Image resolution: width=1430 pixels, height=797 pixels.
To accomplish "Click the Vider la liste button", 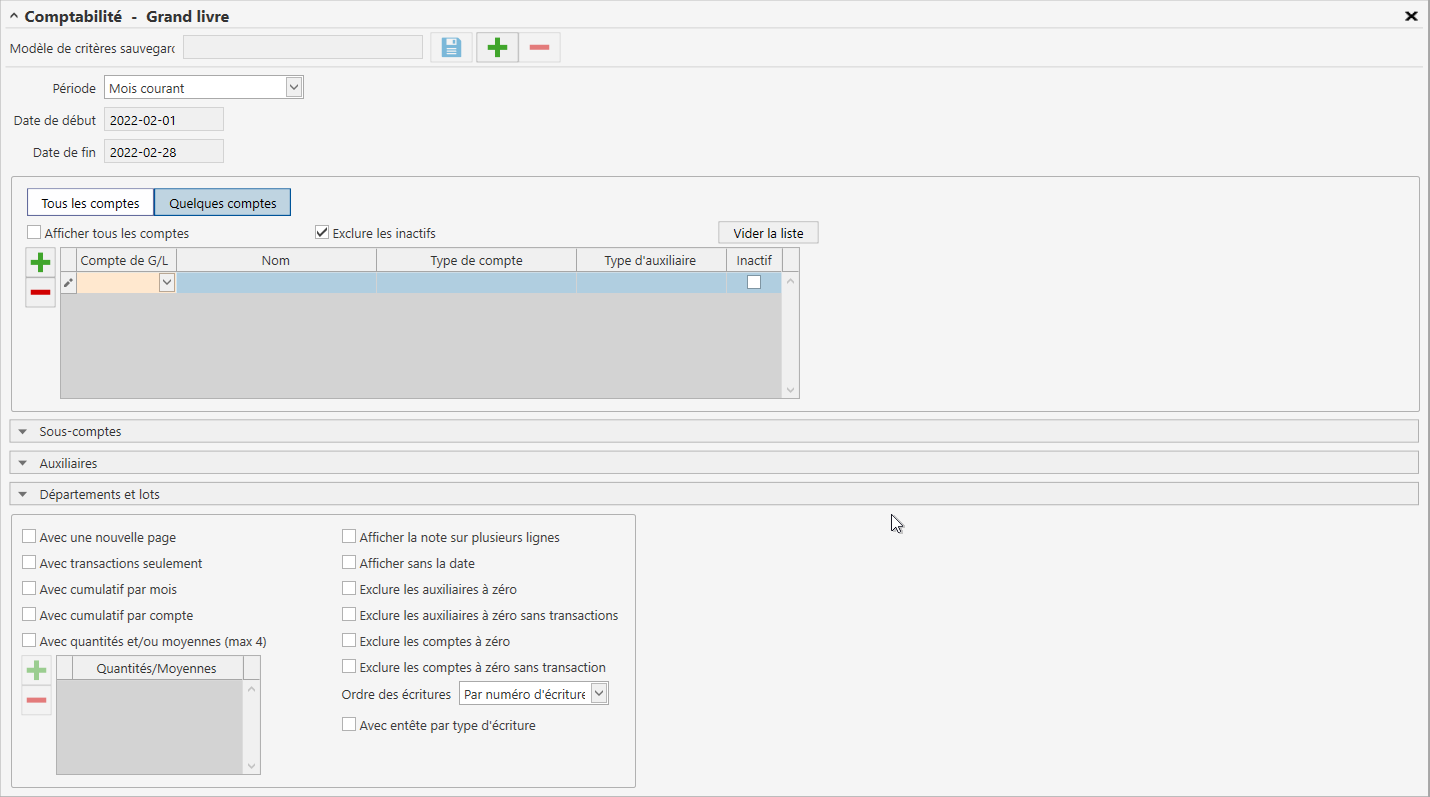I will click(x=768, y=233).
